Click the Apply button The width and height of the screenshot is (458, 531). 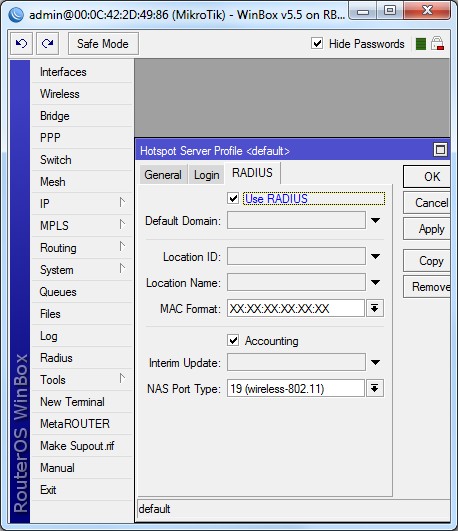427,229
